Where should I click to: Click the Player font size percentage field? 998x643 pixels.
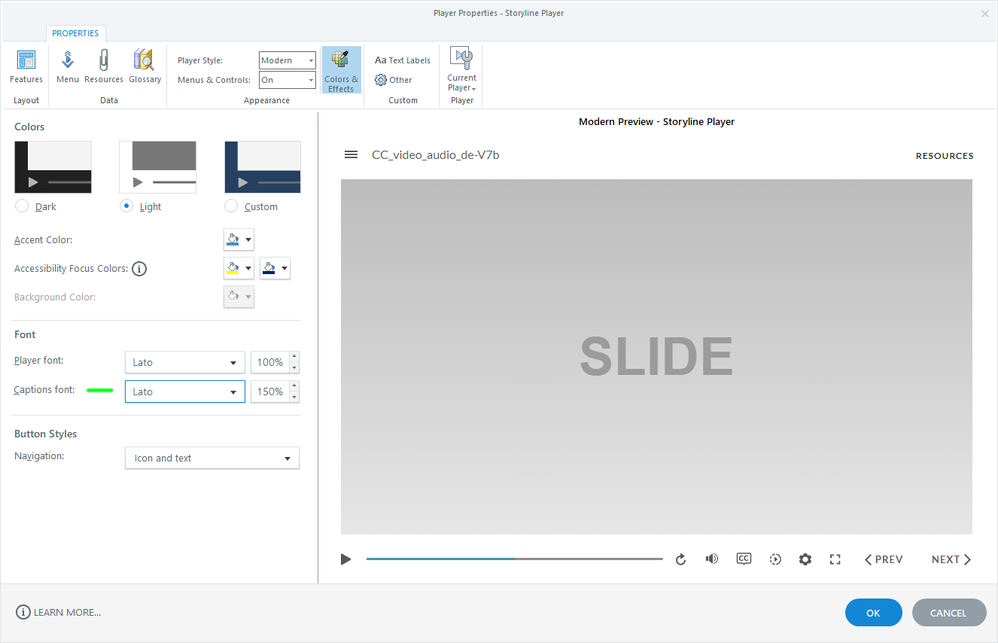[x=269, y=362]
